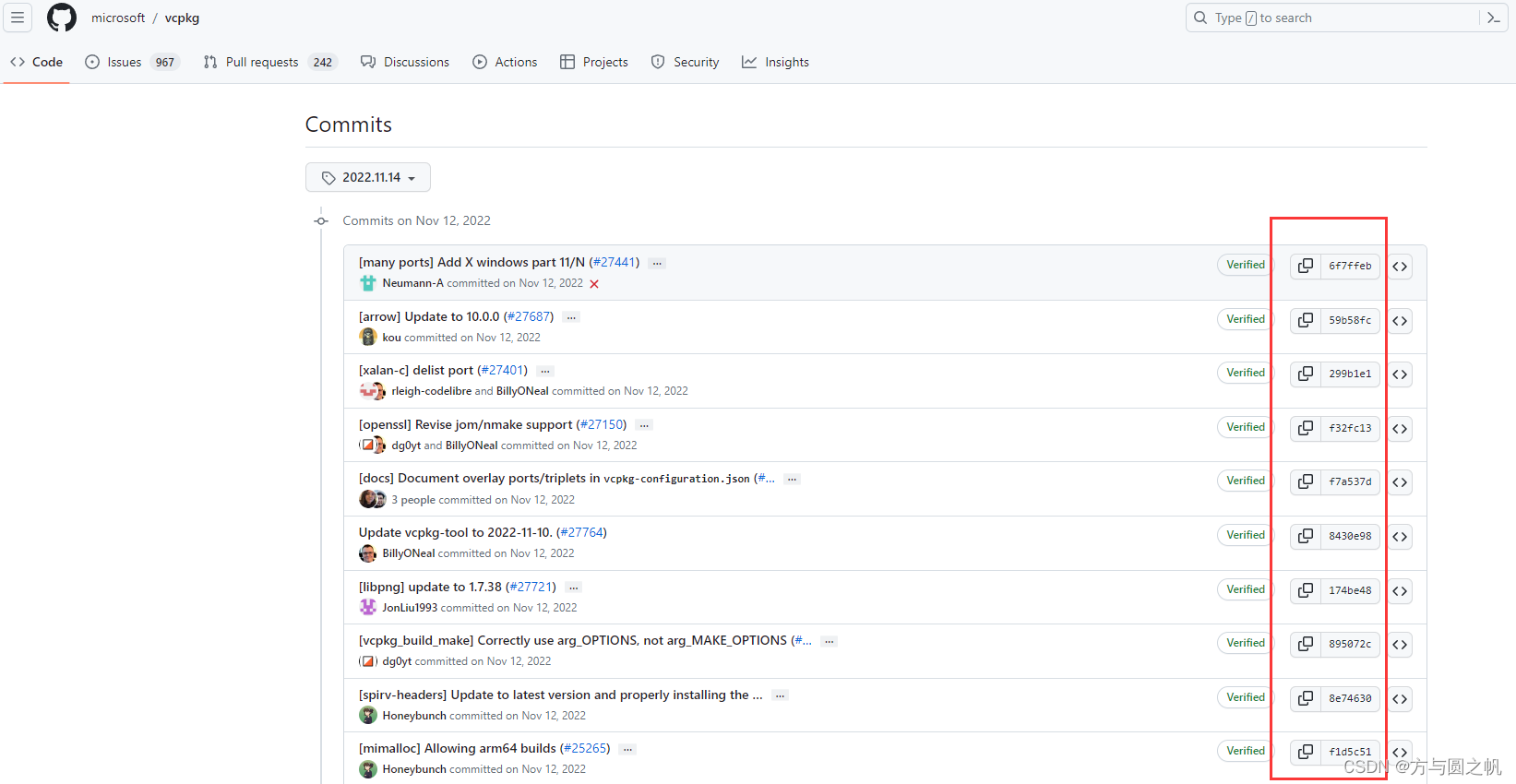Copy full SHA for commit 8430e98
Image resolution: width=1516 pixels, height=784 pixels.
tap(1306, 536)
